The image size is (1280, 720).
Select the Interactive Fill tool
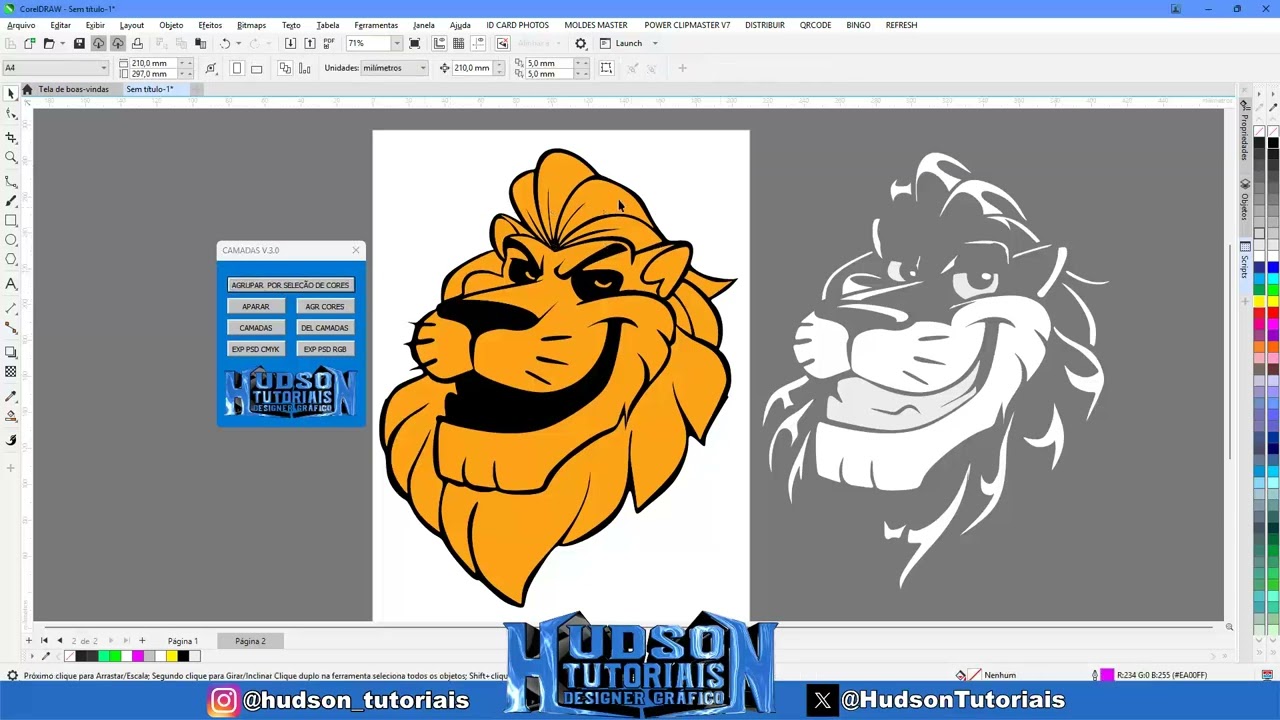[11, 416]
